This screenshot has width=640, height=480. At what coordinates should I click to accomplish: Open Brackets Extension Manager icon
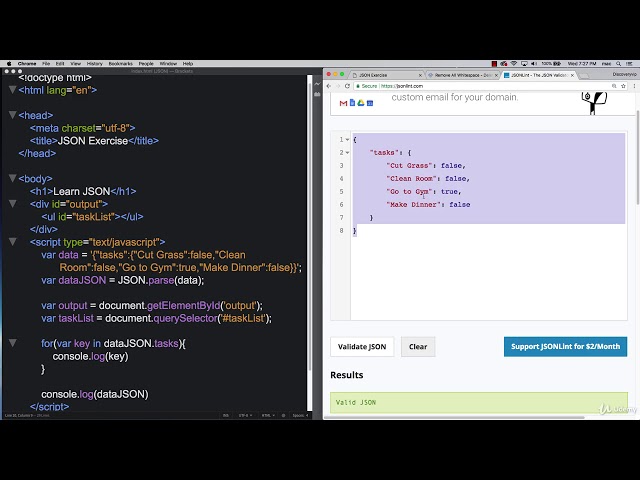[318, 94]
